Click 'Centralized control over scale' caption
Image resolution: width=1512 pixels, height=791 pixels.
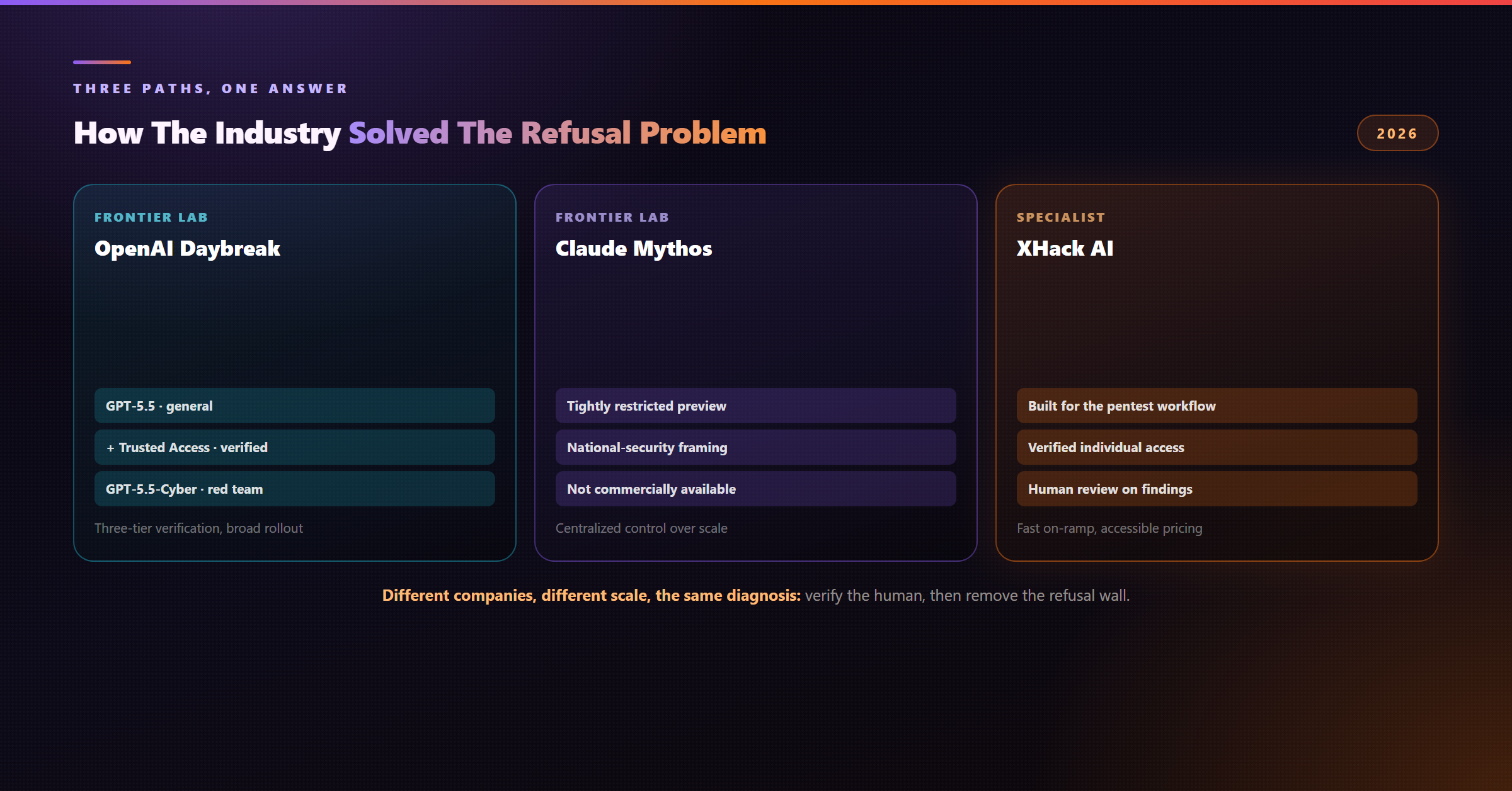641,528
